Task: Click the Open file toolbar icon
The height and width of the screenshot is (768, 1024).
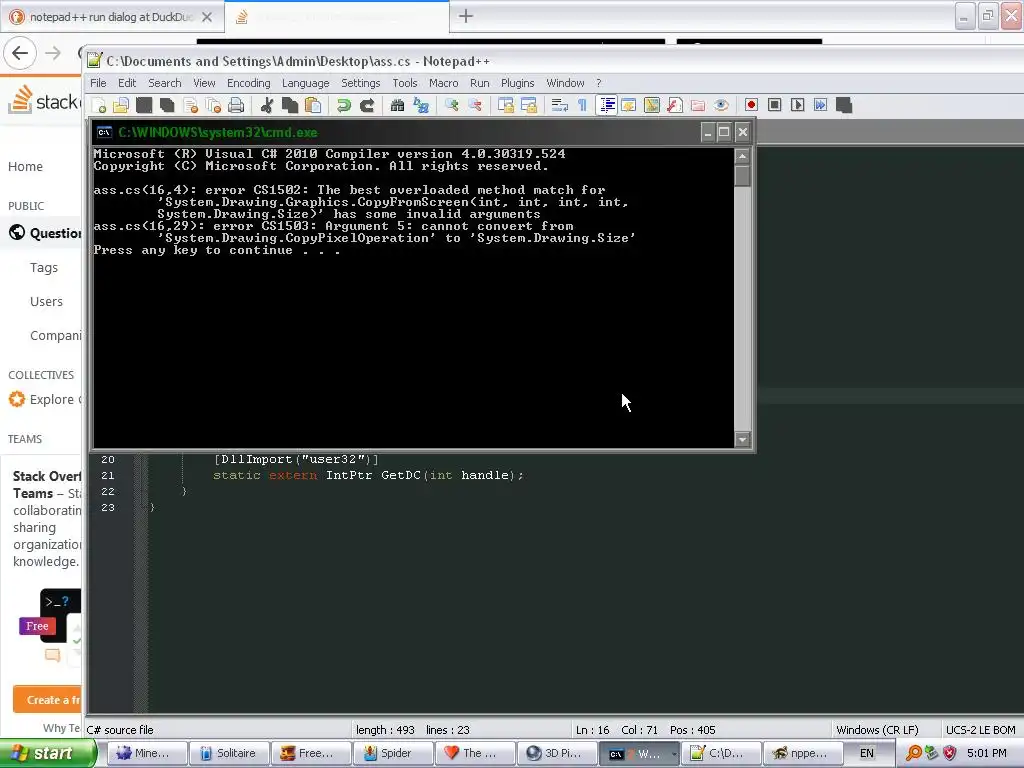Action: point(121,105)
